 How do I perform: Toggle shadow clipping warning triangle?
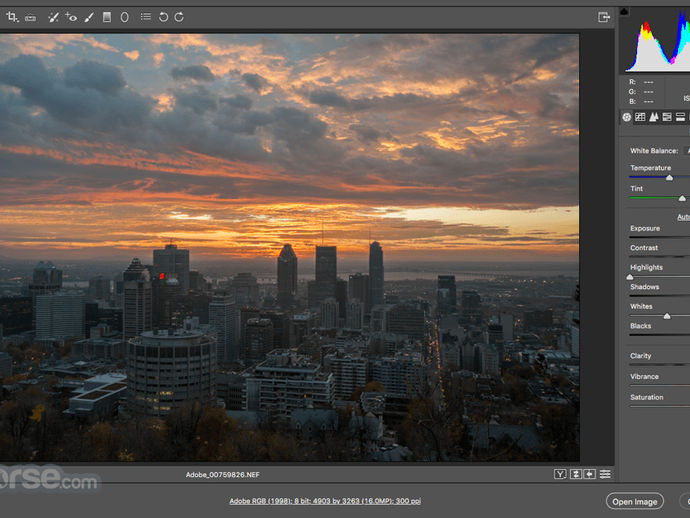[x=624, y=11]
